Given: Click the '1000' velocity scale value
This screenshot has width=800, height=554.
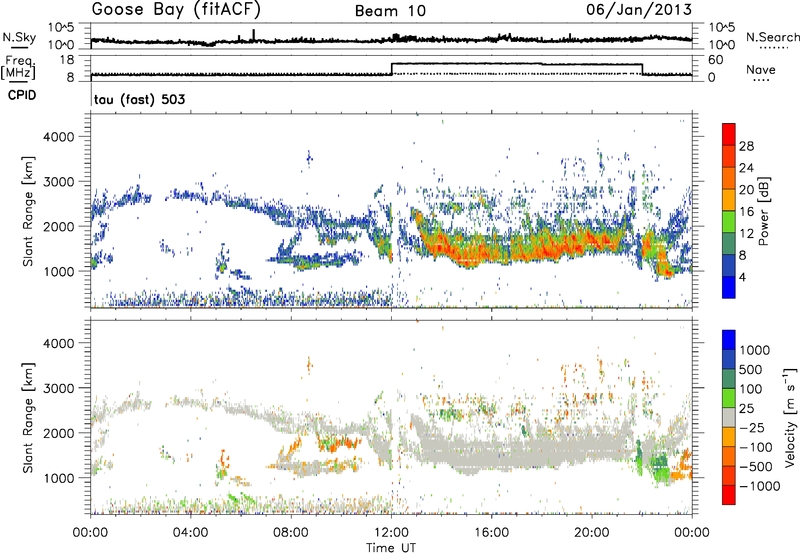Looking at the screenshot, I should tap(755, 350).
